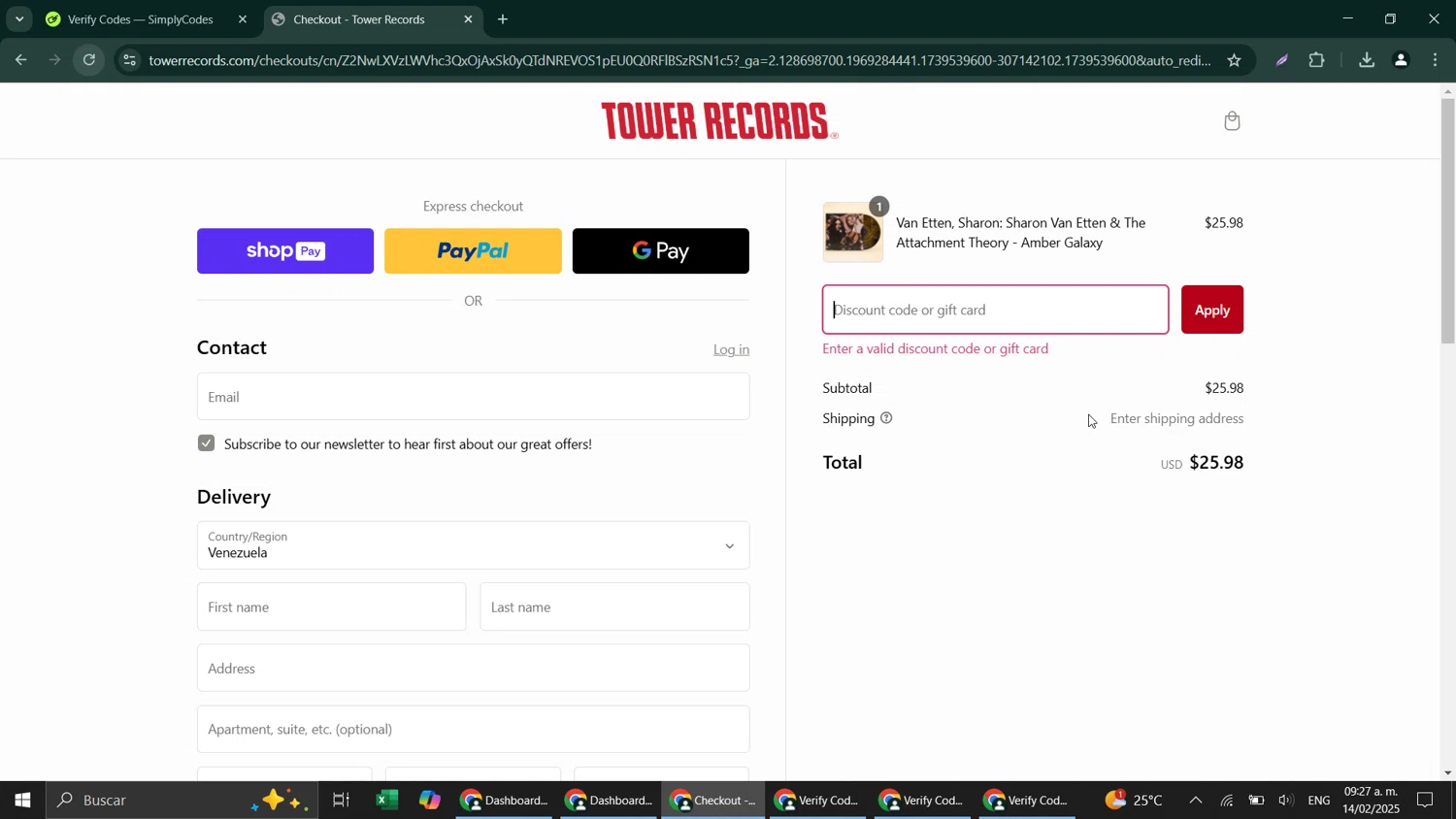Pay with the Shop Pay button
1456x819 pixels.
[285, 251]
